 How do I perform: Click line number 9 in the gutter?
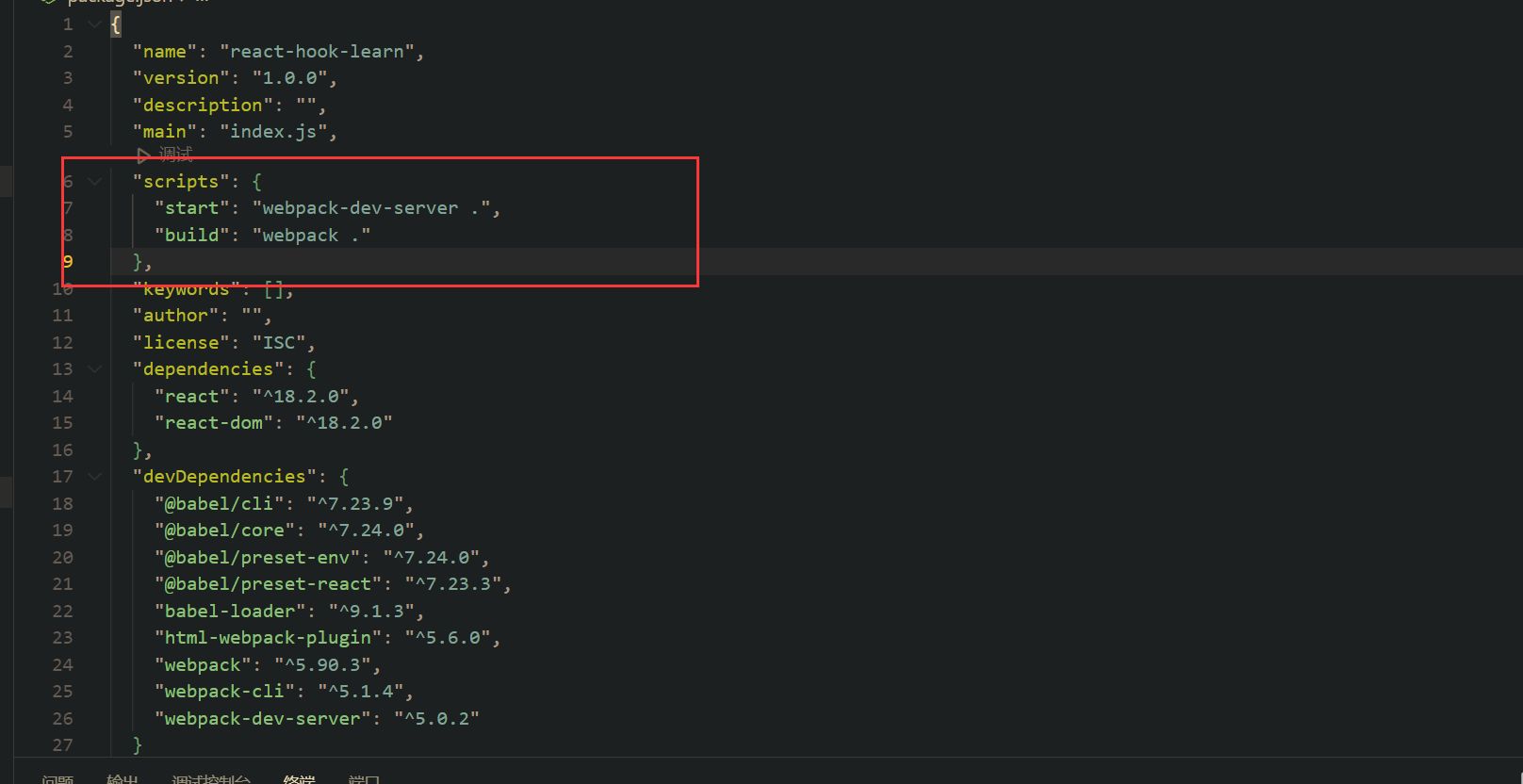pyautogui.click(x=67, y=261)
